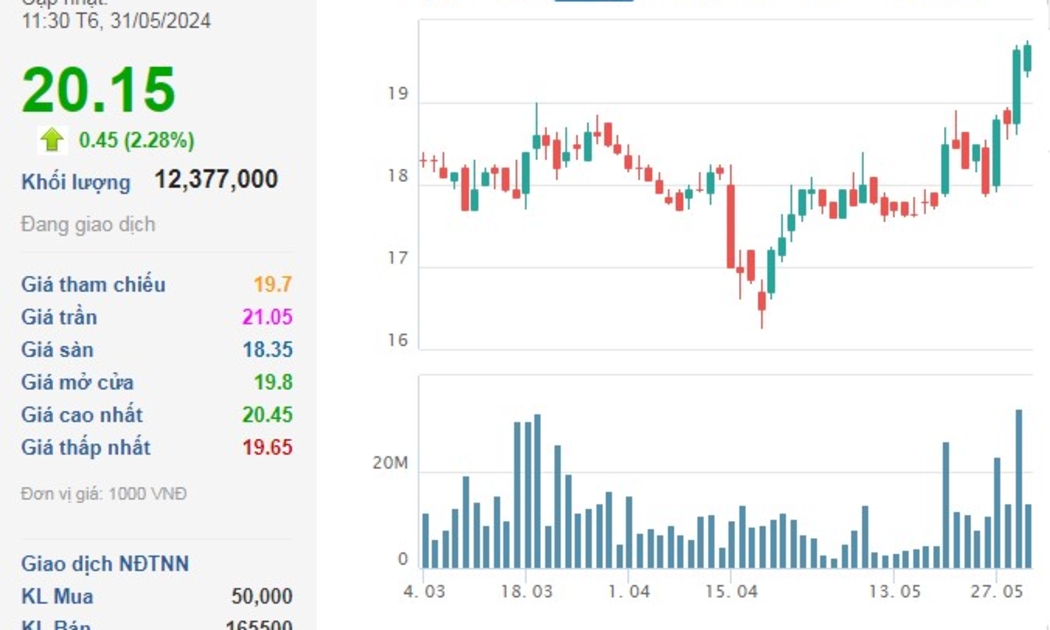This screenshot has width=1050, height=630.
Task: Click the 15. 04 date on chart axis
Action: click(x=732, y=591)
